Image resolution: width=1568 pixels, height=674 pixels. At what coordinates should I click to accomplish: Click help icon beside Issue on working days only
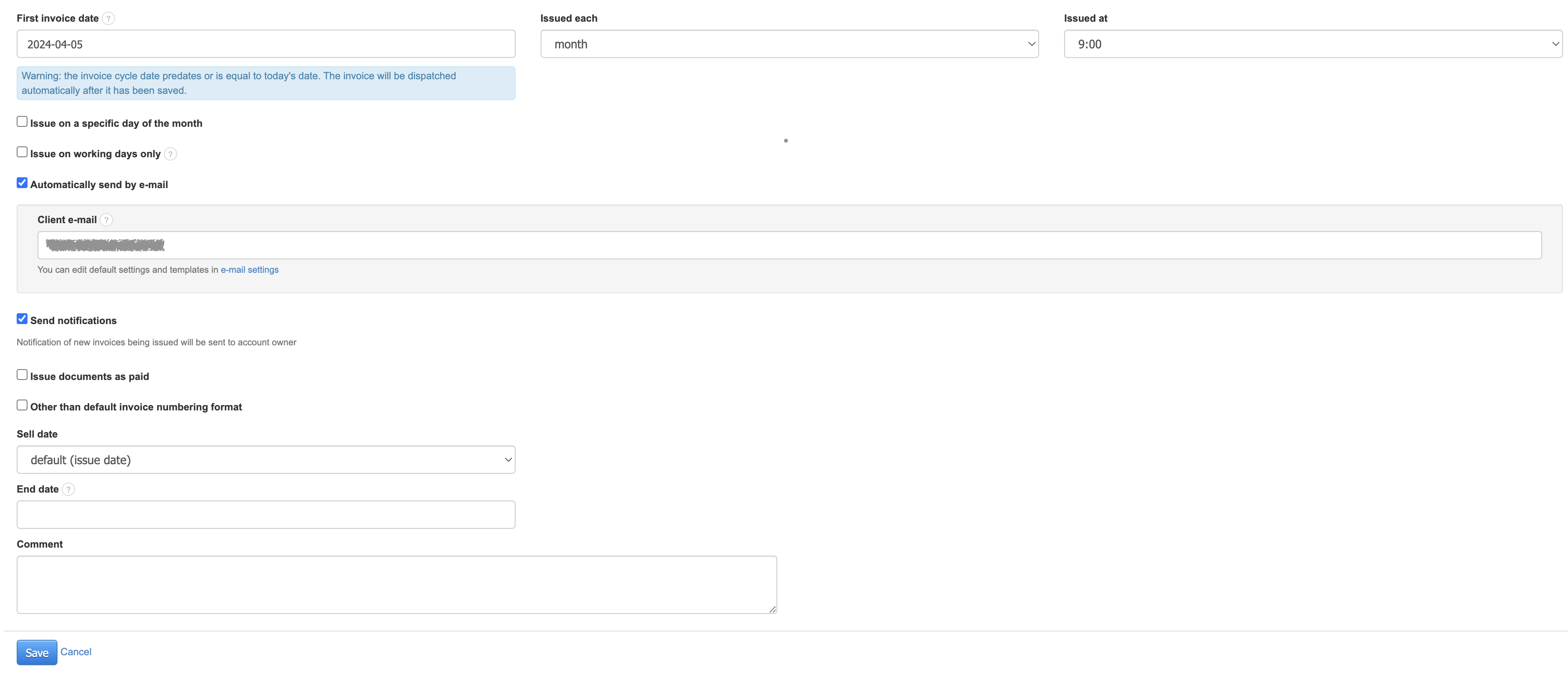[170, 154]
